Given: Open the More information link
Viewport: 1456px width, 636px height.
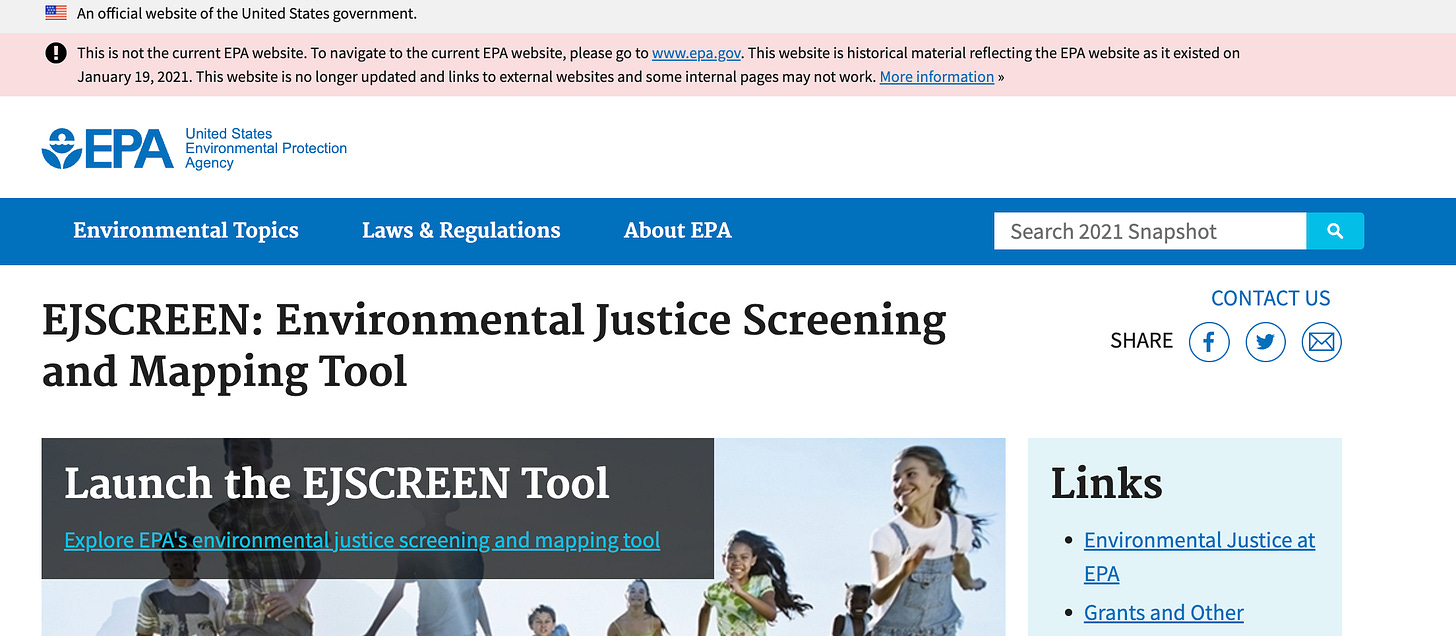Looking at the screenshot, I should 937,77.
